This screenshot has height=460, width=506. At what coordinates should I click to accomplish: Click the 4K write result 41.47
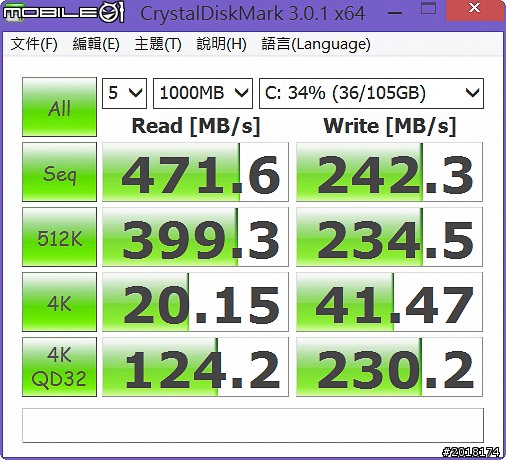click(x=389, y=302)
